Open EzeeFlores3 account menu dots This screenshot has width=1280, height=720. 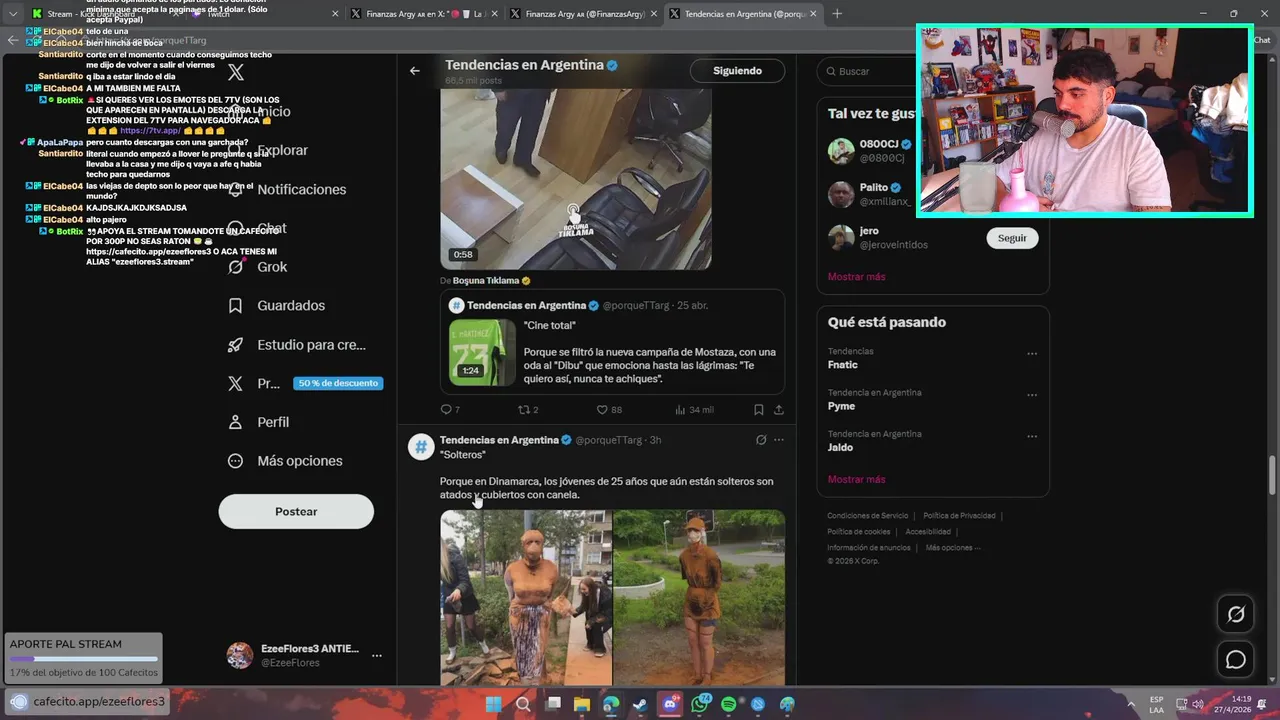tap(377, 656)
